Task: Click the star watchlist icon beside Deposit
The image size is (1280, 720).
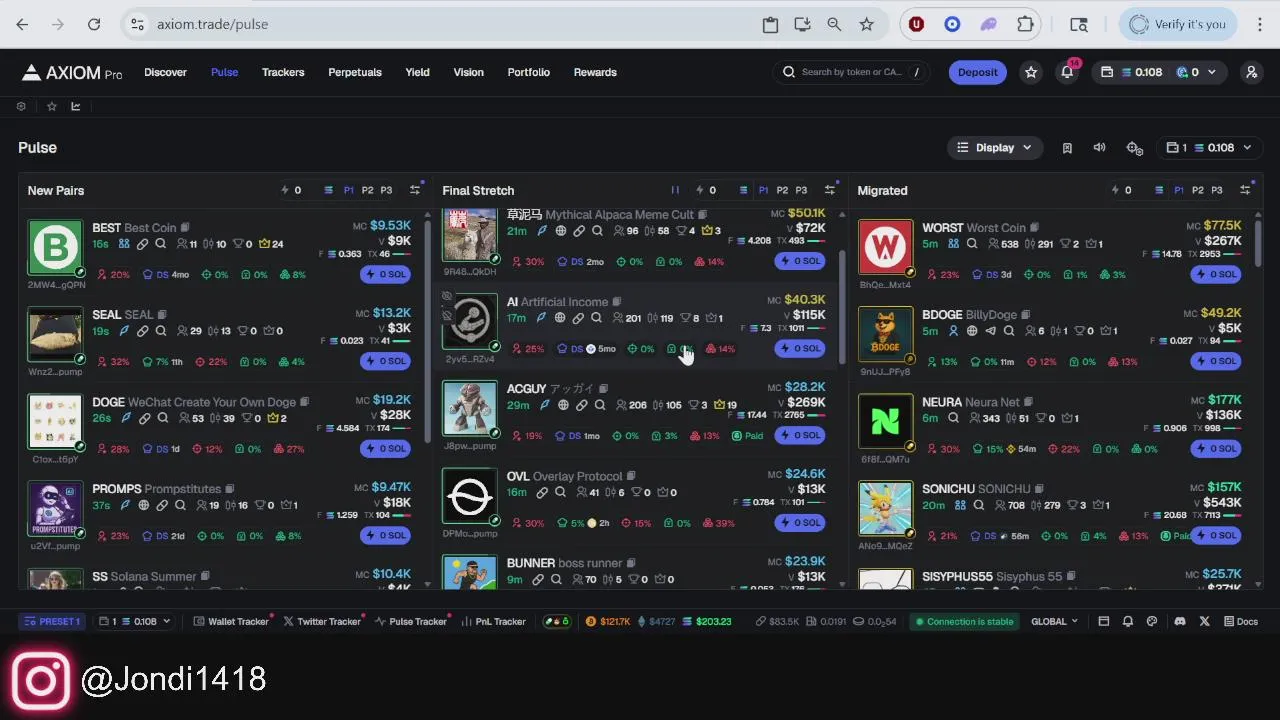Action: (1031, 72)
